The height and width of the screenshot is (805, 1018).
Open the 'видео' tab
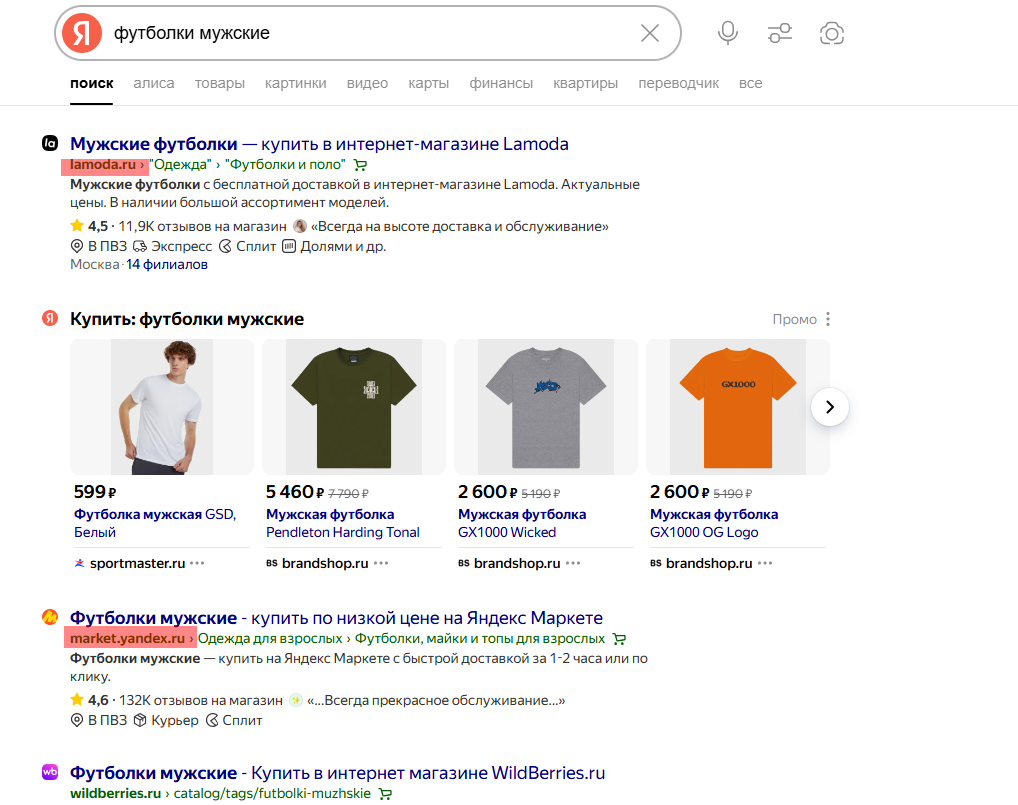click(367, 83)
